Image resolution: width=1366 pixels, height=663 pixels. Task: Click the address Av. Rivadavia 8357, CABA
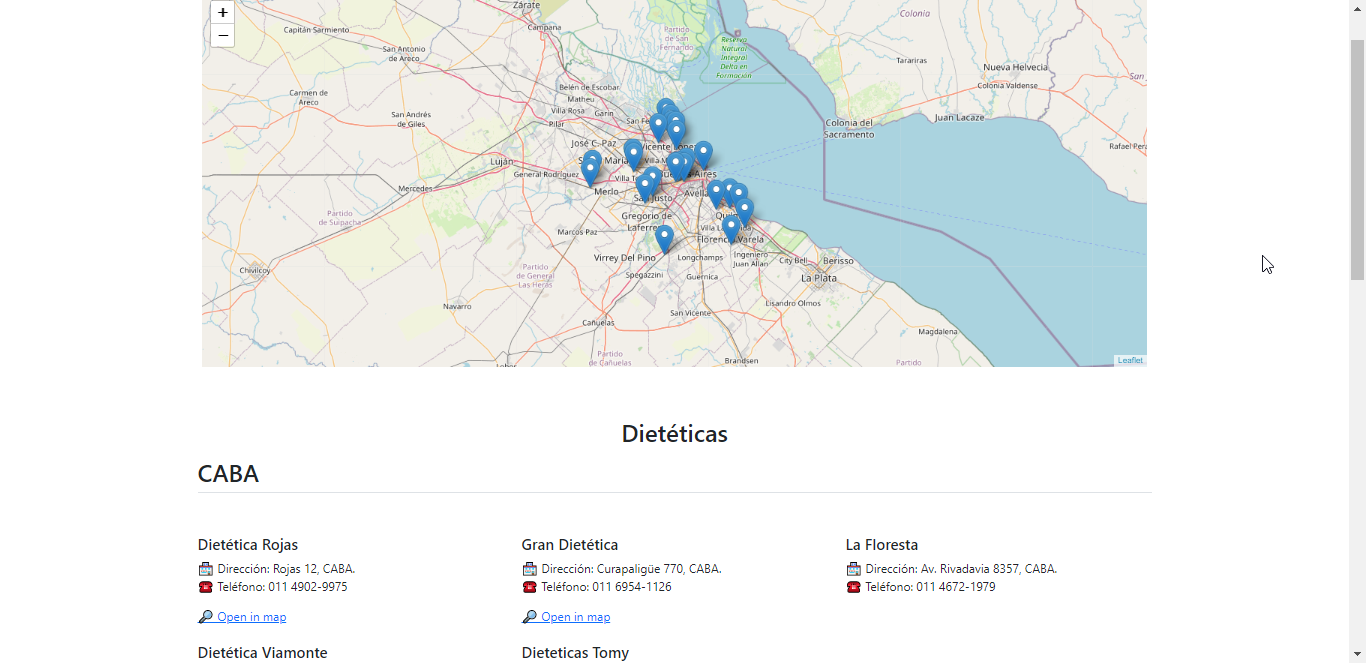pyautogui.click(x=989, y=569)
